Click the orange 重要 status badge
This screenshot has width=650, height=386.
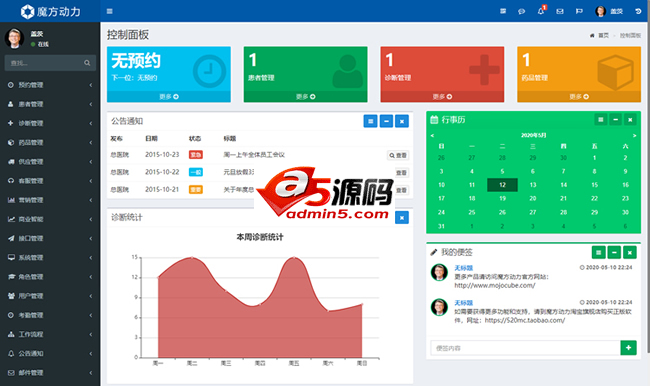pyautogui.click(x=196, y=189)
